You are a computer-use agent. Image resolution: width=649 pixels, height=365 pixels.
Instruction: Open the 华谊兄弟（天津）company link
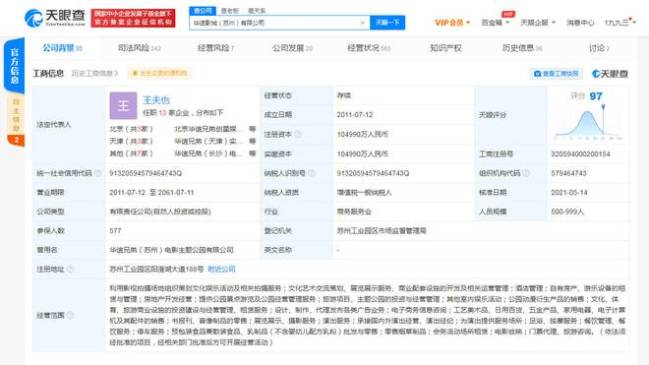208,141
